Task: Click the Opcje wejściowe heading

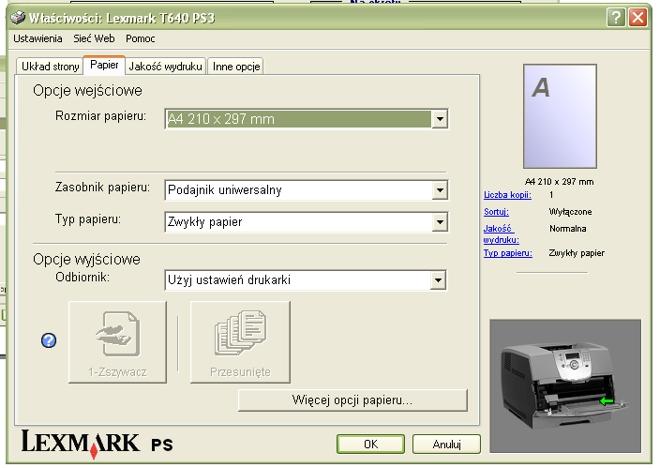Action: click(87, 91)
